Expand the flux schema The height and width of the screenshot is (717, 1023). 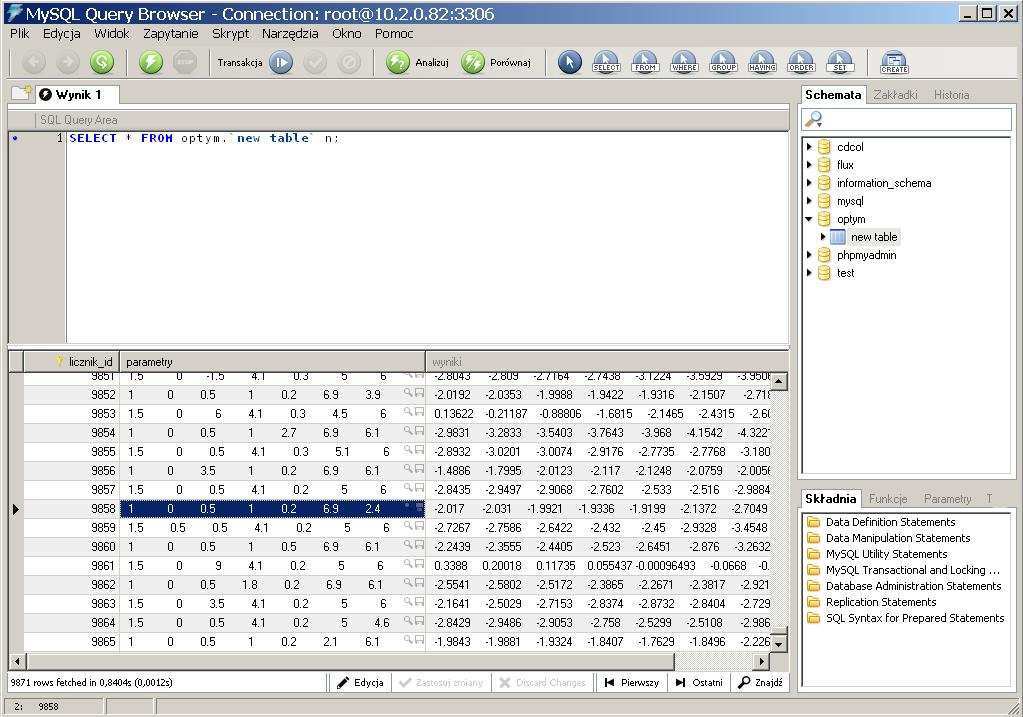coord(809,165)
